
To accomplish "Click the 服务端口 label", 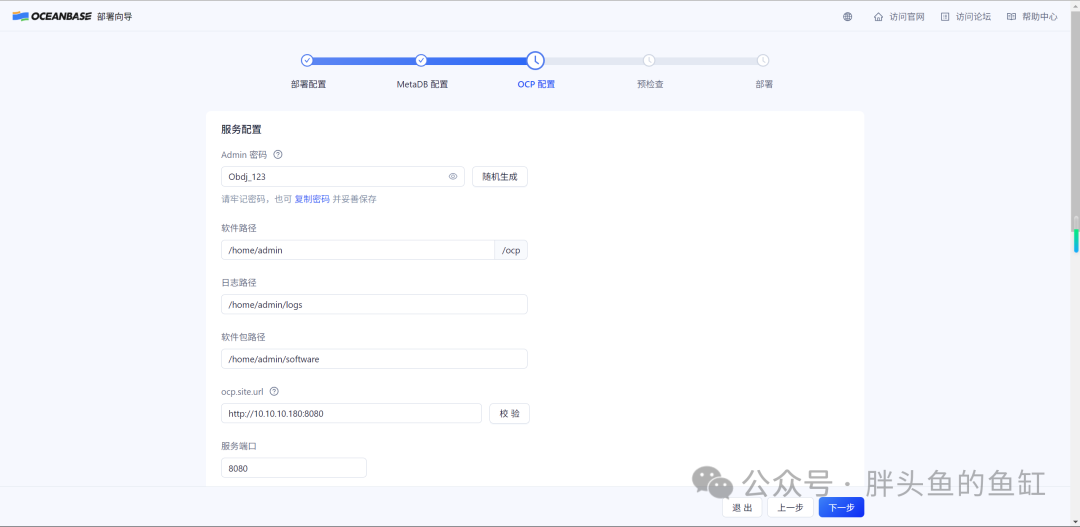I will pyautogui.click(x=238, y=446).
